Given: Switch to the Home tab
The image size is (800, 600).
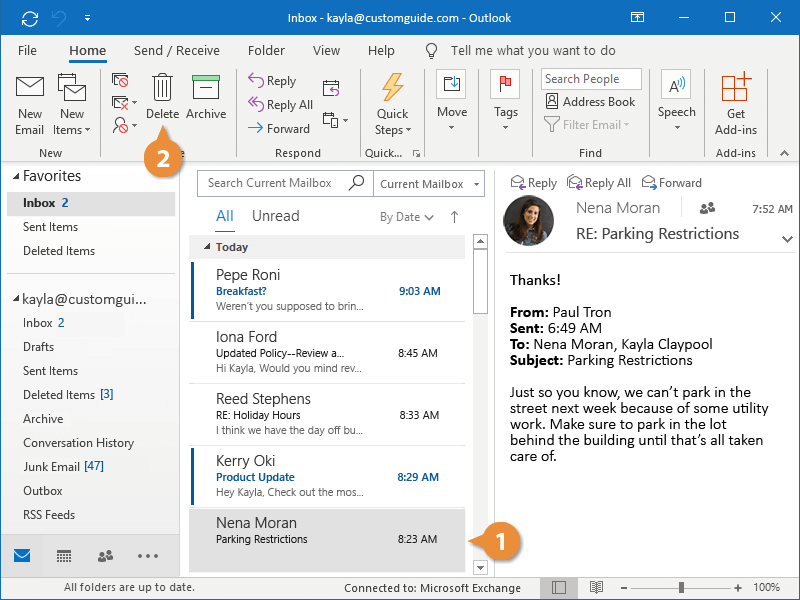Looking at the screenshot, I should click(x=88, y=51).
